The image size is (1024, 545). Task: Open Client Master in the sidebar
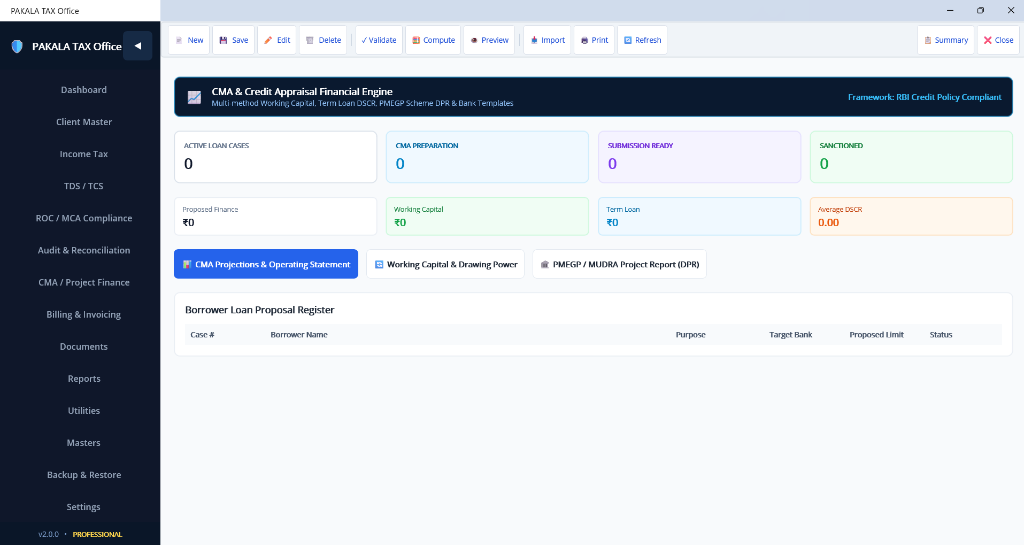click(84, 122)
